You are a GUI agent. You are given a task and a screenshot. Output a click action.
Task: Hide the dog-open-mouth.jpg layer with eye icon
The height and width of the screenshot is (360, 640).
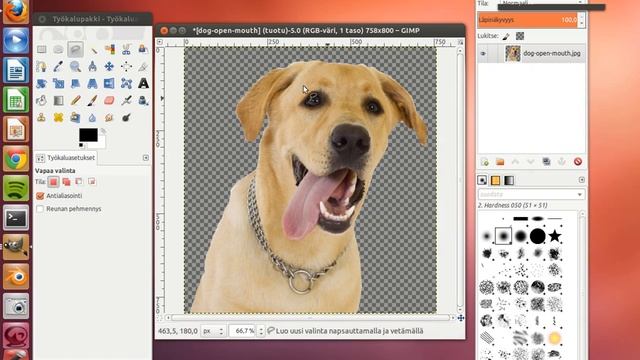click(x=483, y=53)
